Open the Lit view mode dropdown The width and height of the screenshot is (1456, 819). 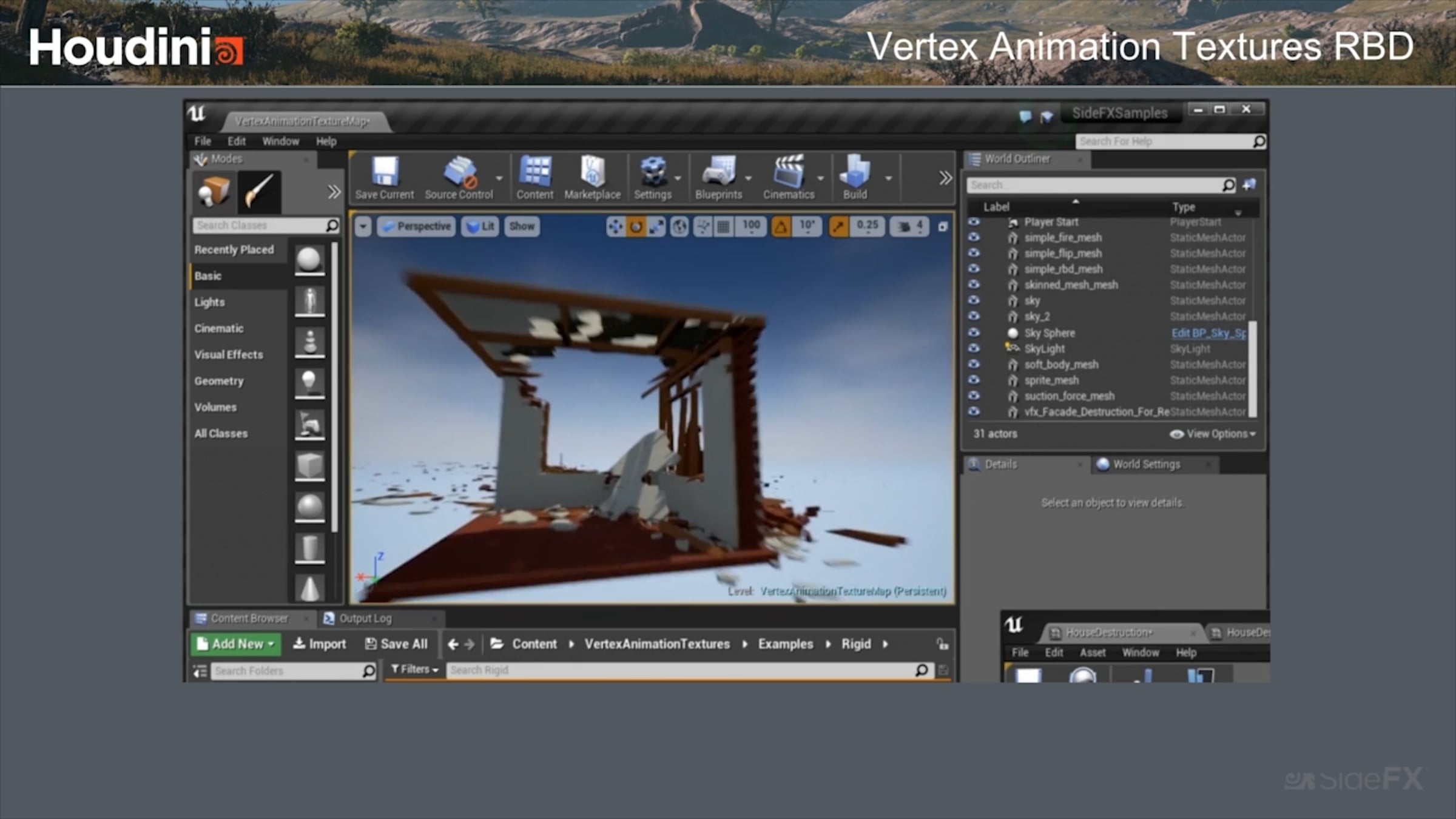click(480, 226)
